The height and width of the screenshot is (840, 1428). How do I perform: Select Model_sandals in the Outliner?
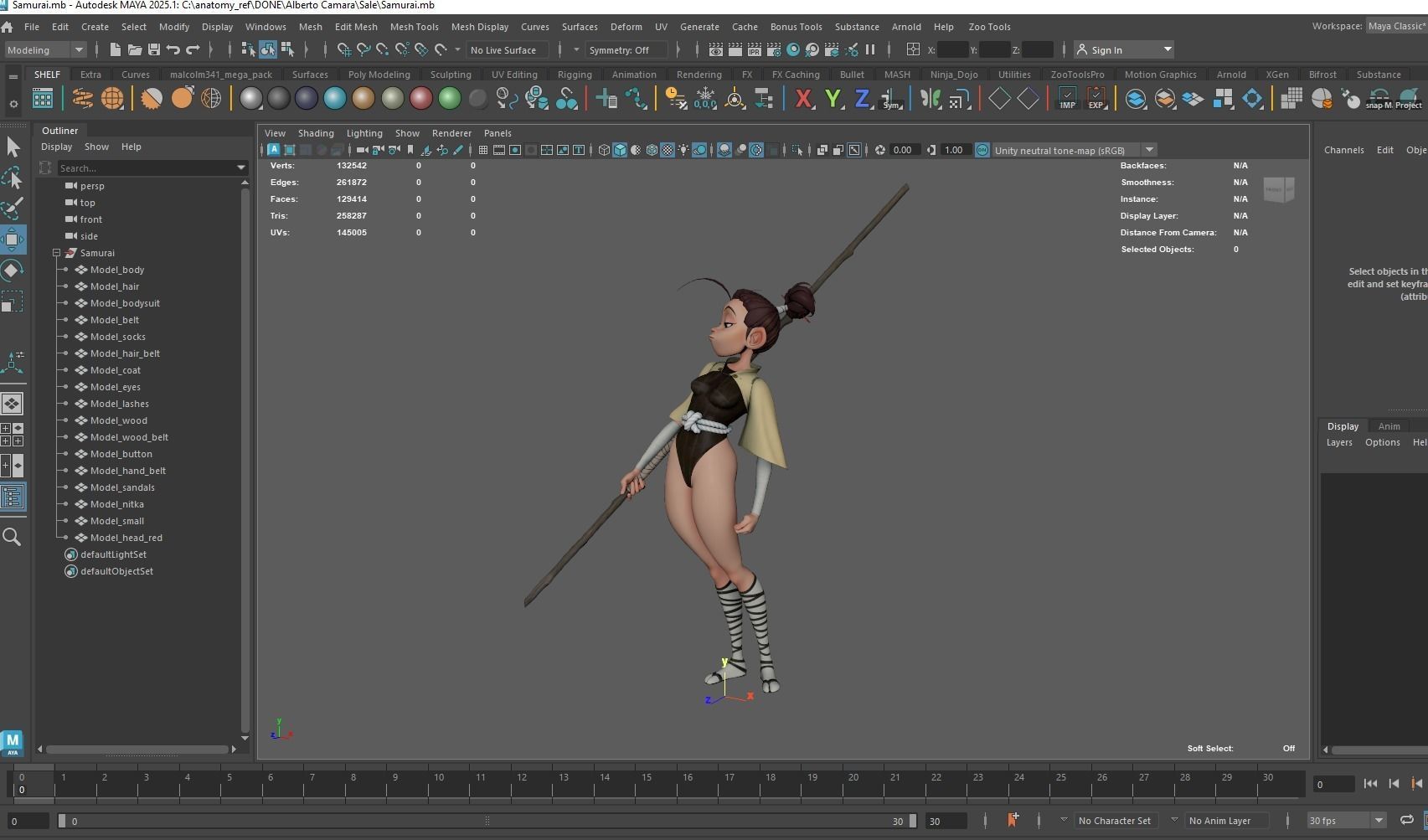coord(122,487)
